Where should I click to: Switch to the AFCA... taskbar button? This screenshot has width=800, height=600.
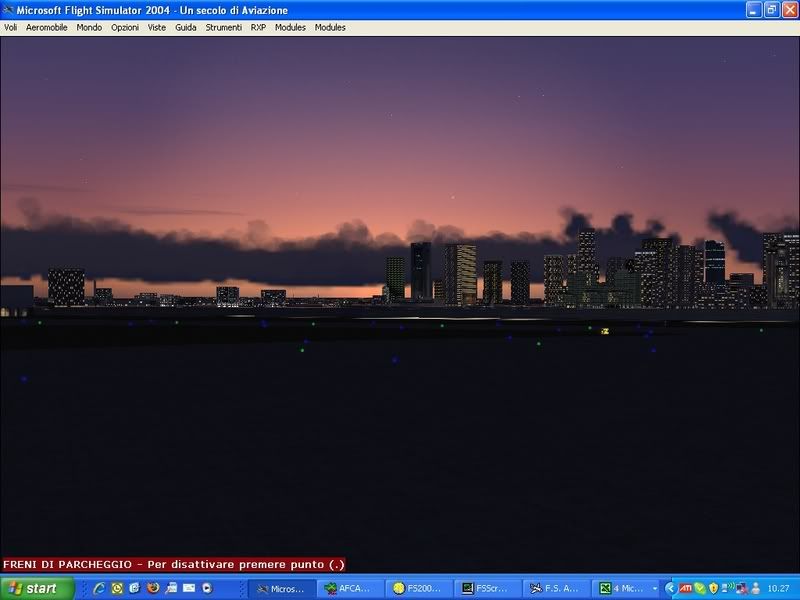pyautogui.click(x=350, y=589)
